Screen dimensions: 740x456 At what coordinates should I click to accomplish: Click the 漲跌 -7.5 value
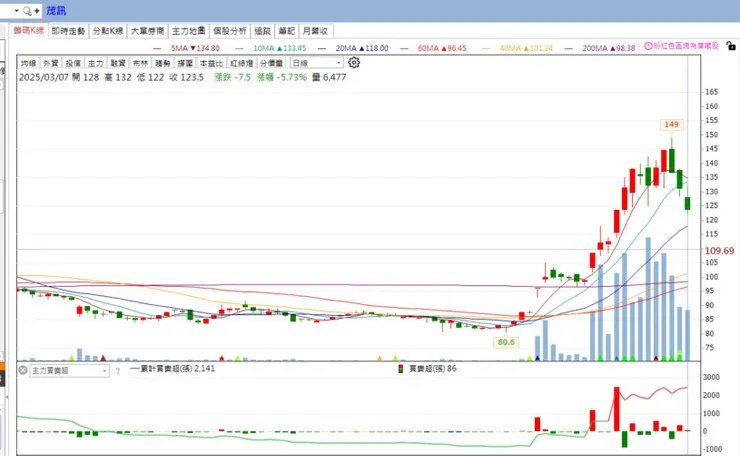(x=233, y=77)
